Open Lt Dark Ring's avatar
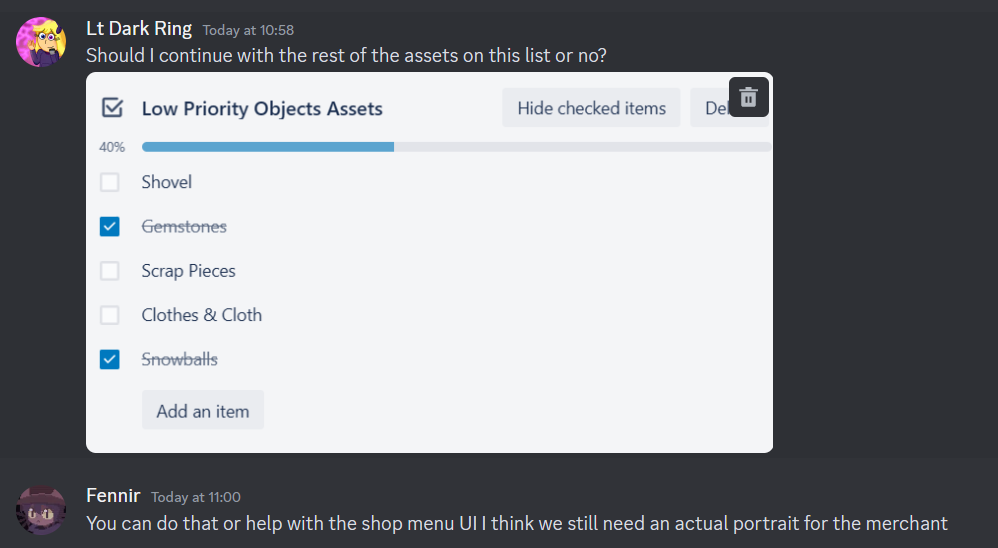The height and width of the screenshot is (548, 998). [x=42, y=42]
